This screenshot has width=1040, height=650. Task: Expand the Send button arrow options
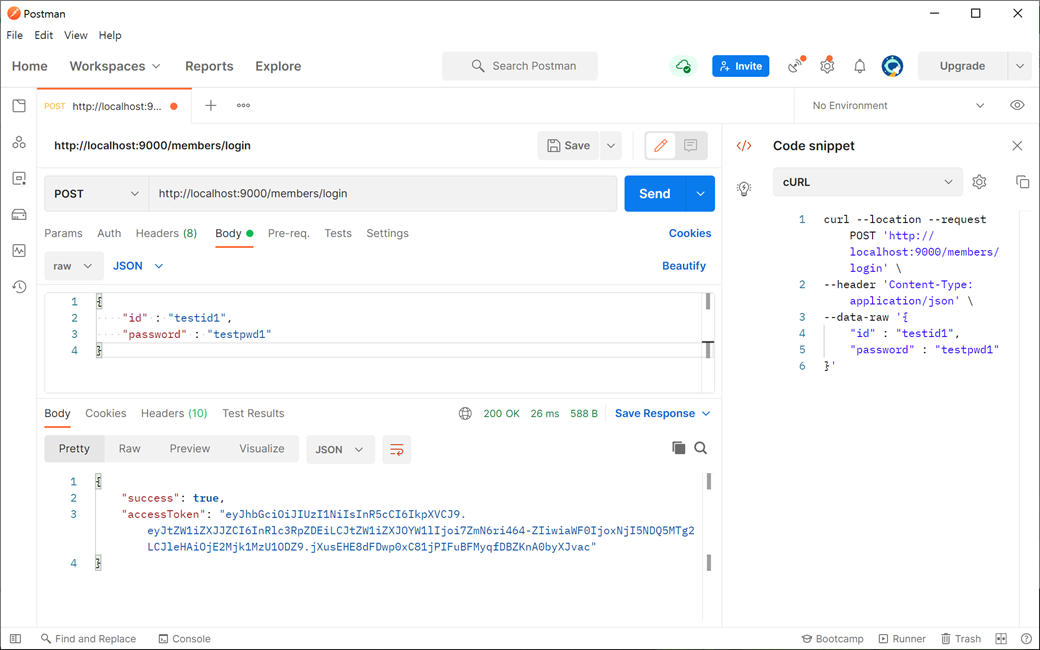tap(700, 194)
